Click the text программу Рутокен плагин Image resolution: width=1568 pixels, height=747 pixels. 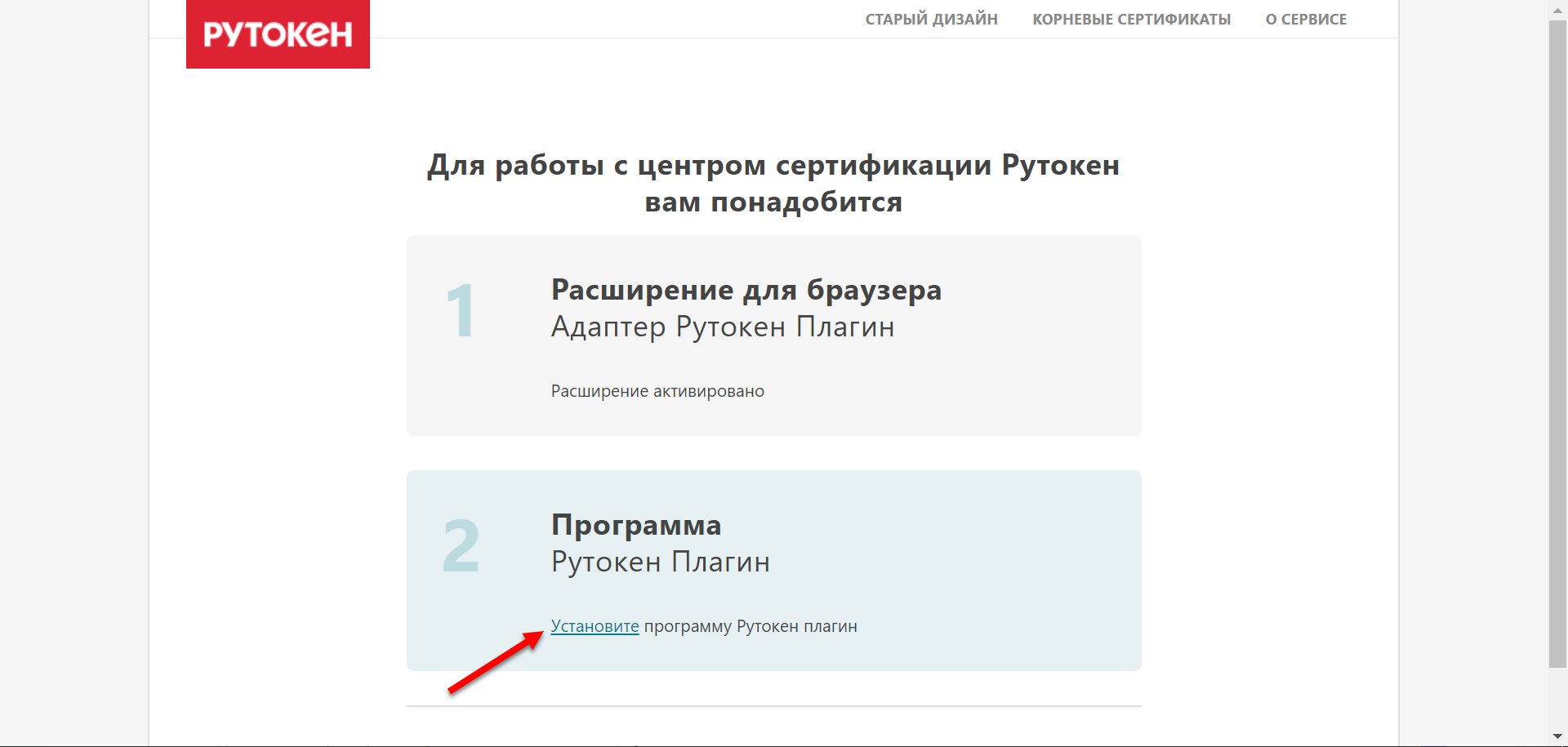pos(751,626)
